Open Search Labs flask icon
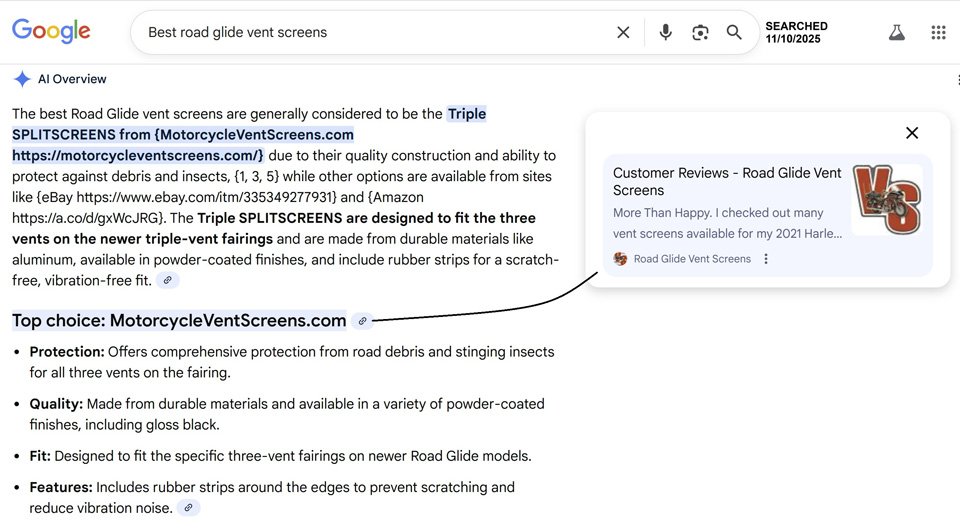 [x=897, y=32]
